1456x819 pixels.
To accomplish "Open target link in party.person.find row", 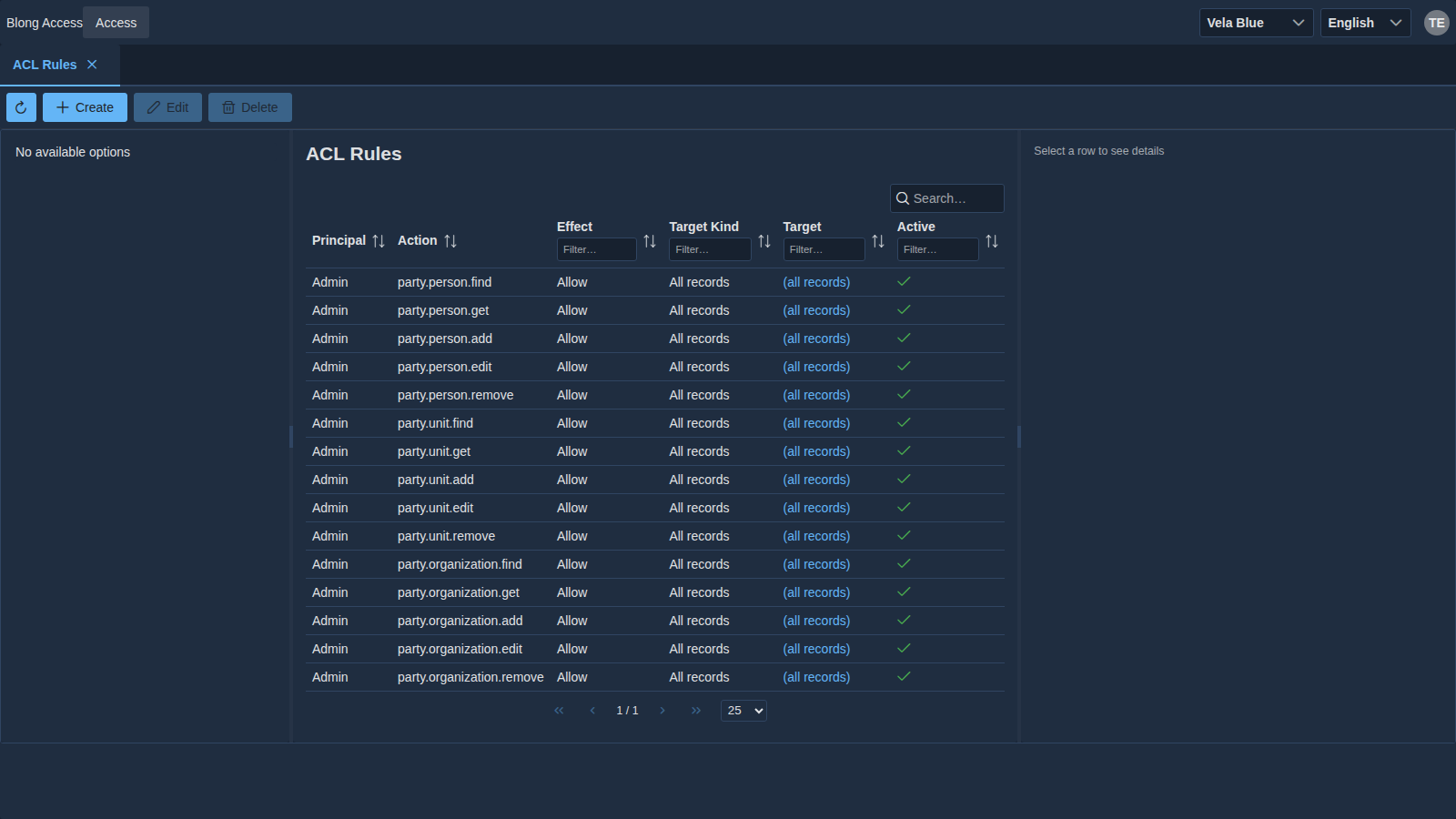I will [x=816, y=282].
